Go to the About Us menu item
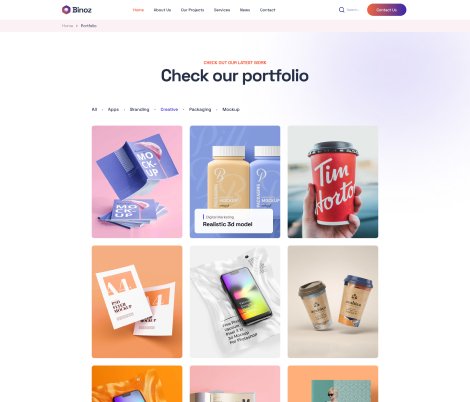 (x=162, y=10)
